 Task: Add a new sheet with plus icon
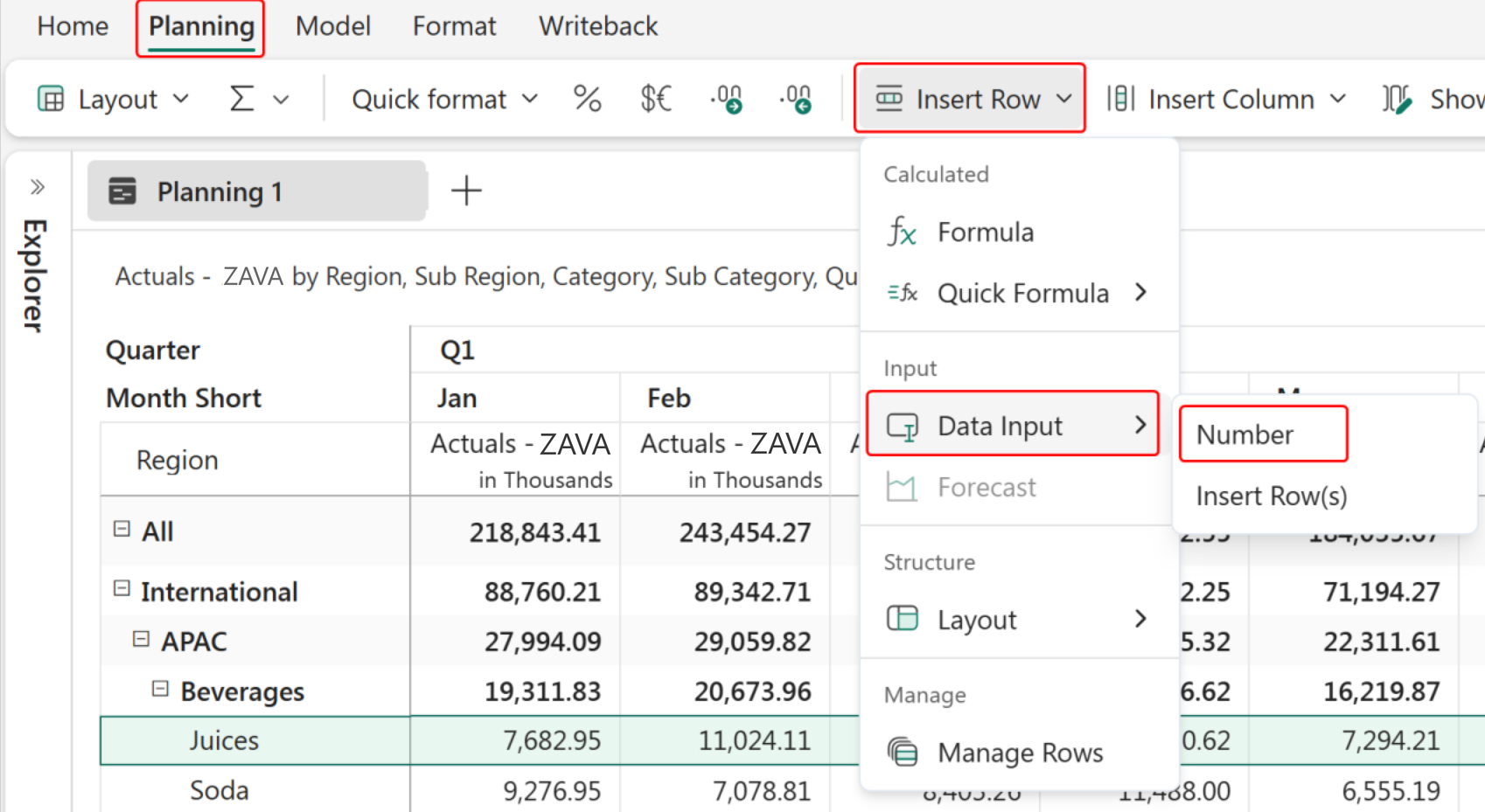coord(466,191)
